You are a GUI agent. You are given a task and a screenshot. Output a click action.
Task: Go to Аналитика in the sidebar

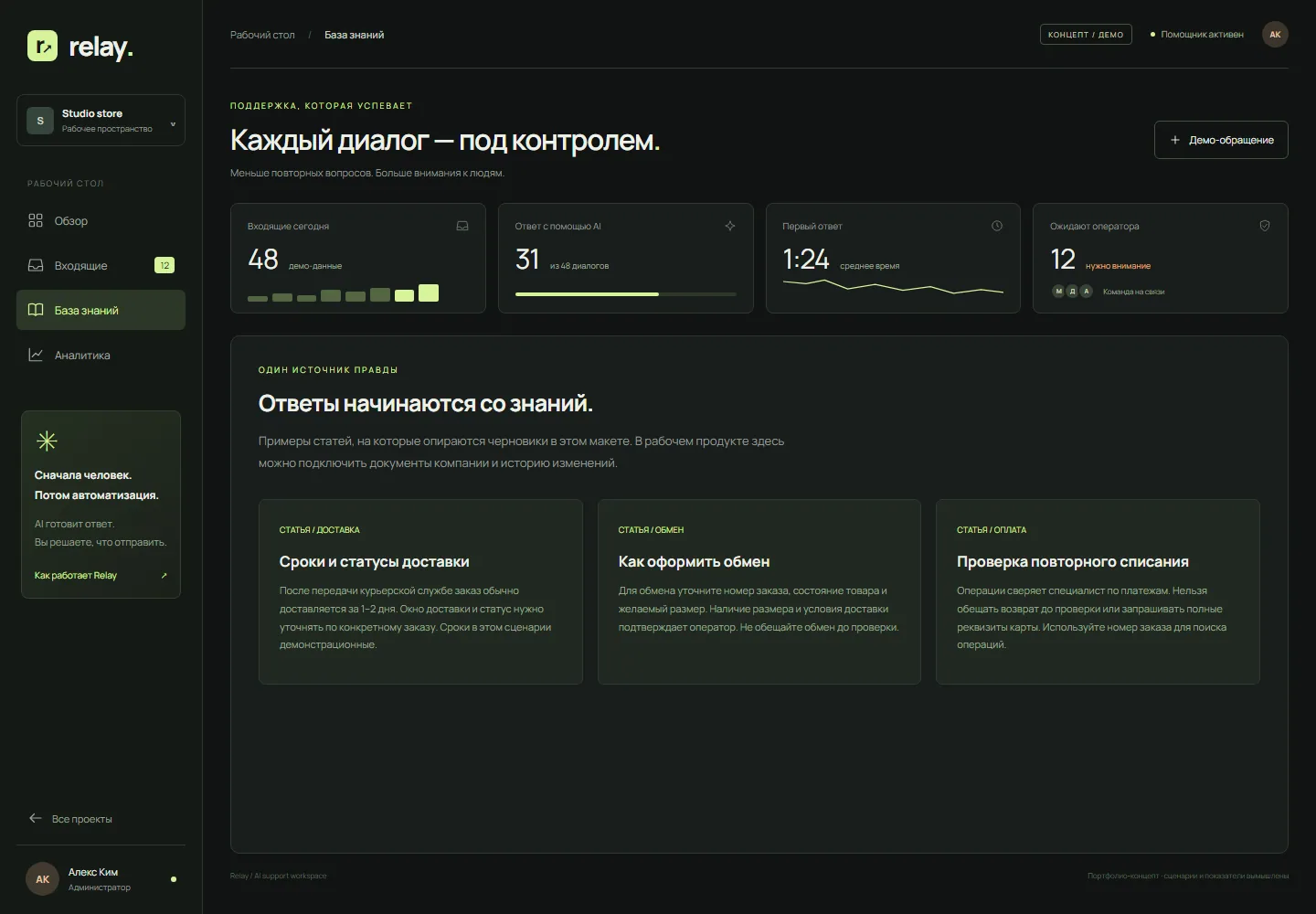(101, 355)
